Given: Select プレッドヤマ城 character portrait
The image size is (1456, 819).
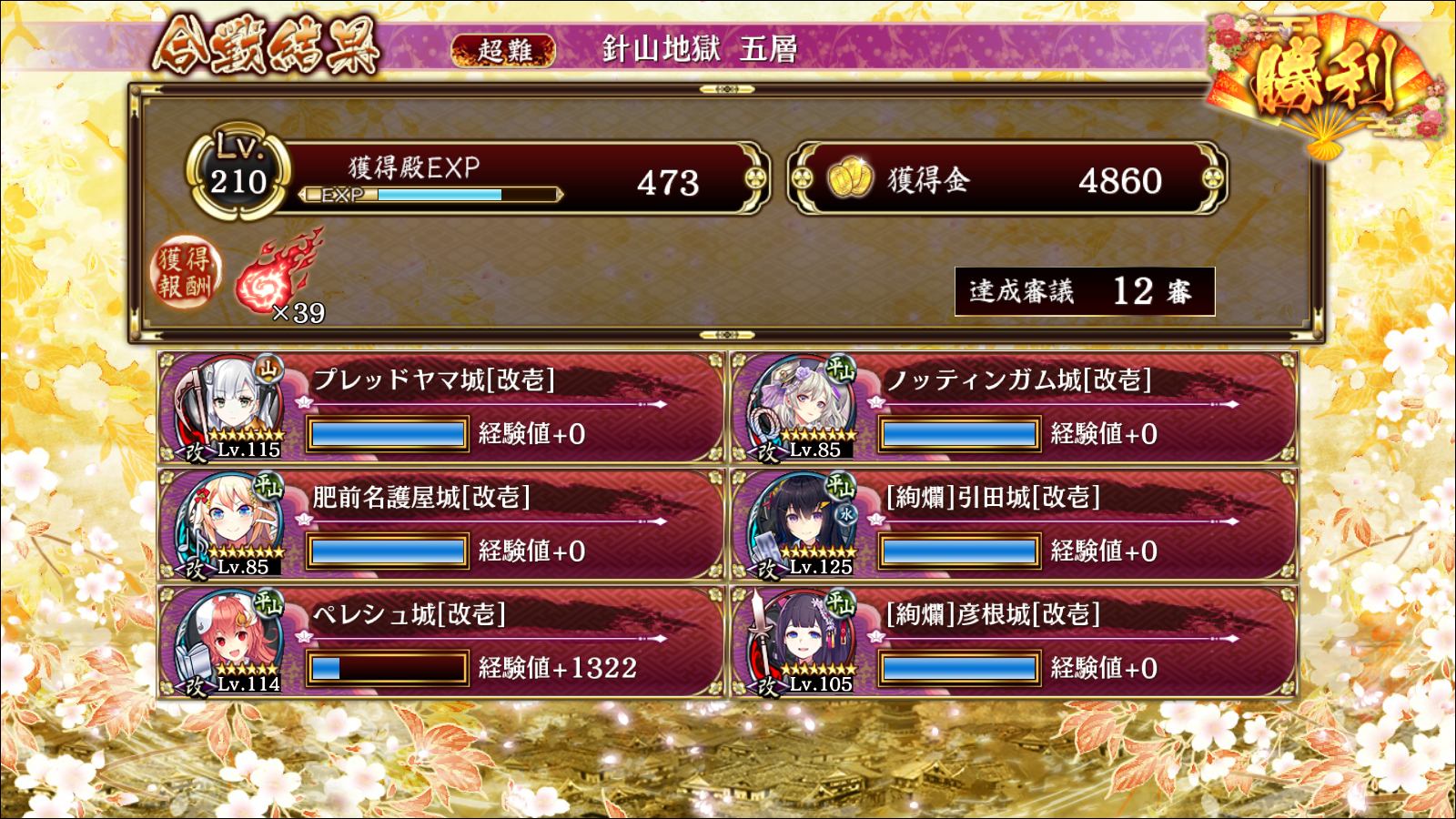Looking at the screenshot, I should pos(227,407).
